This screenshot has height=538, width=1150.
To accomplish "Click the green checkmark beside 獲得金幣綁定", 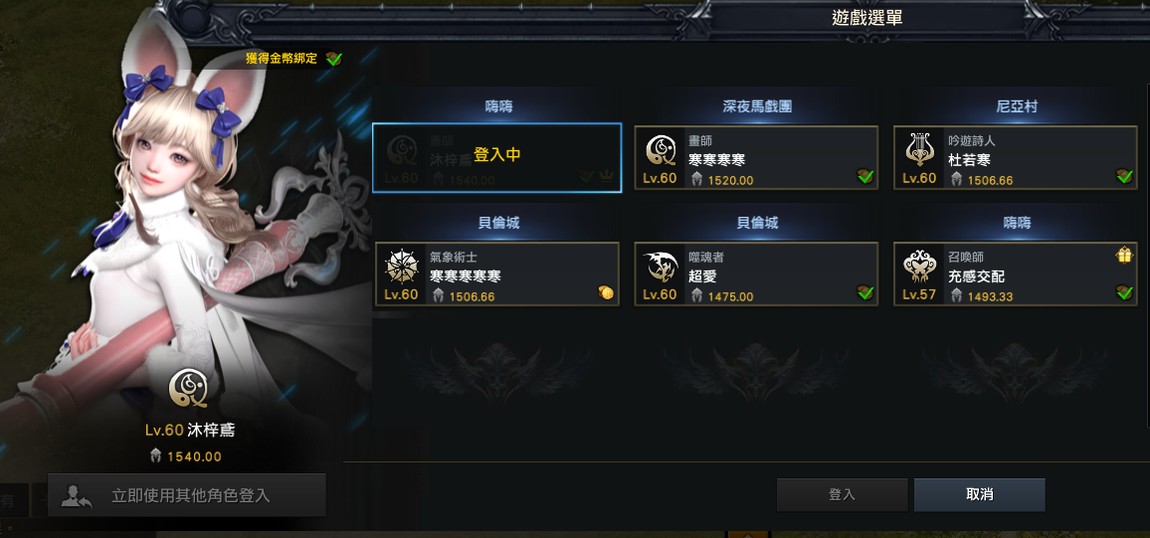I will 334,59.
